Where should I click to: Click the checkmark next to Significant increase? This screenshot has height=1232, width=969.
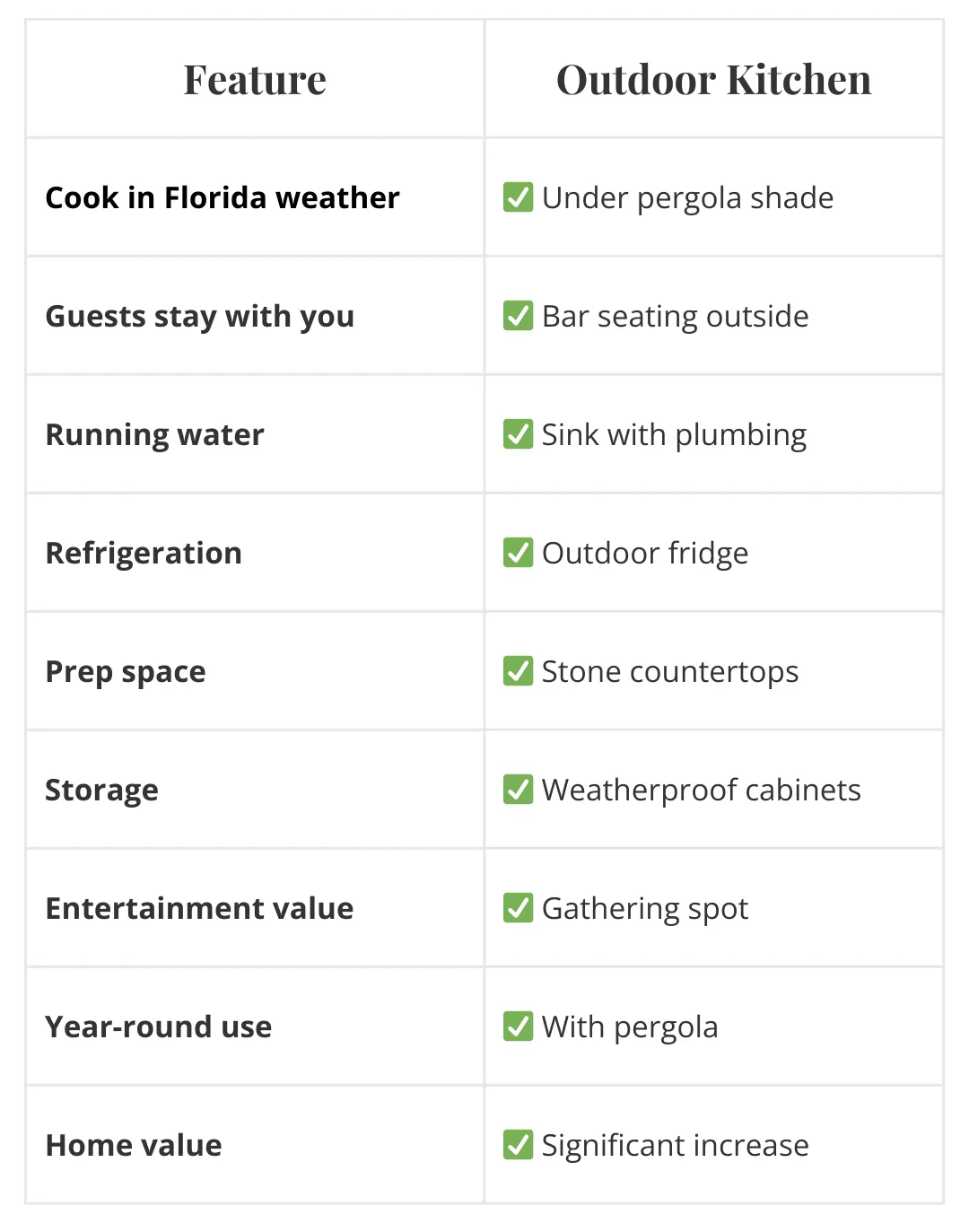(518, 1144)
